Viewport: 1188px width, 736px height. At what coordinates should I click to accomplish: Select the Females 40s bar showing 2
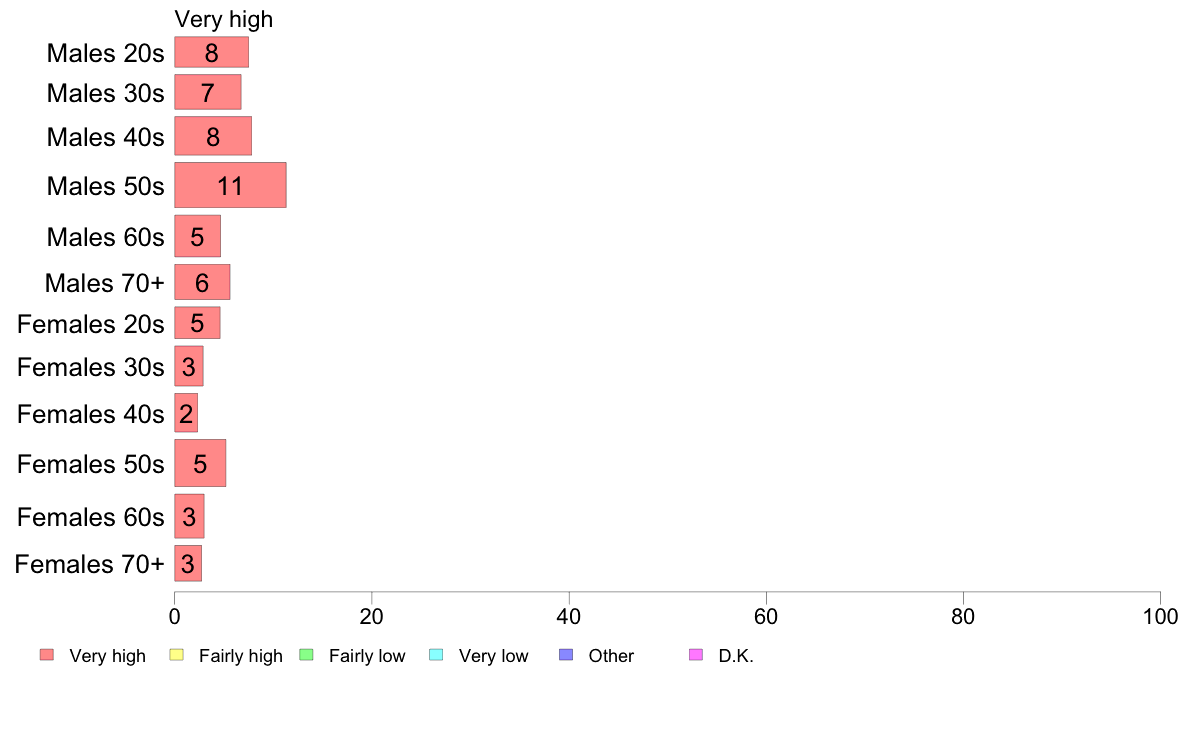(186, 413)
